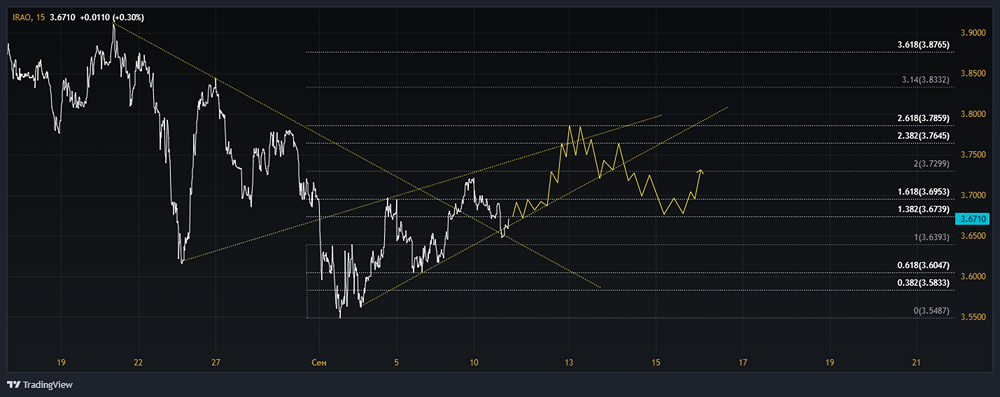Click the 2(3.7299) Fibonacci label

click(932, 163)
